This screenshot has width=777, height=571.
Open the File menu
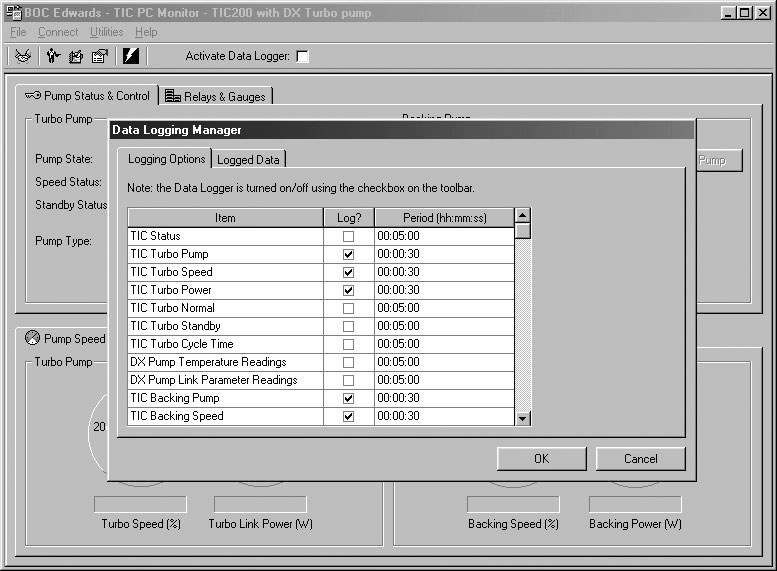(x=18, y=32)
